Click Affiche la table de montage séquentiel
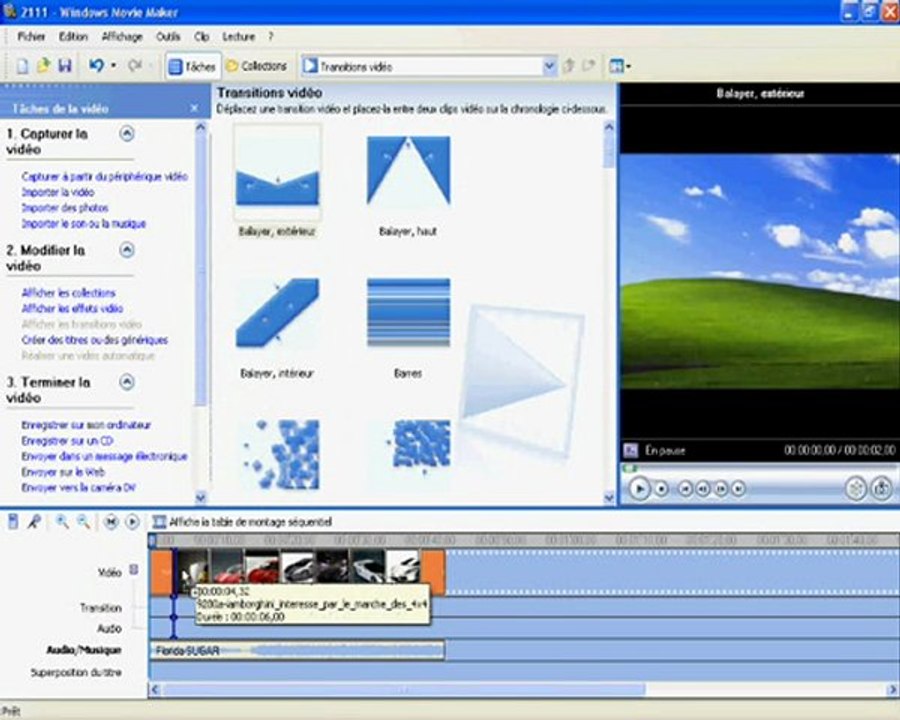Image resolution: width=900 pixels, height=720 pixels. coord(243,522)
